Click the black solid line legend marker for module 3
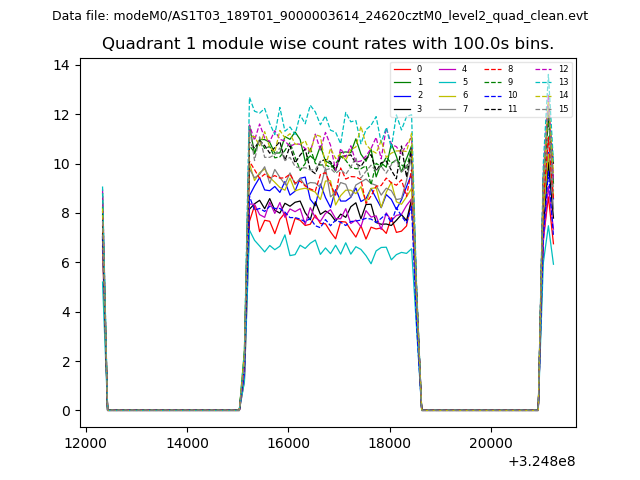This screenshot has height=480, width=640. (x=403, y=108)
